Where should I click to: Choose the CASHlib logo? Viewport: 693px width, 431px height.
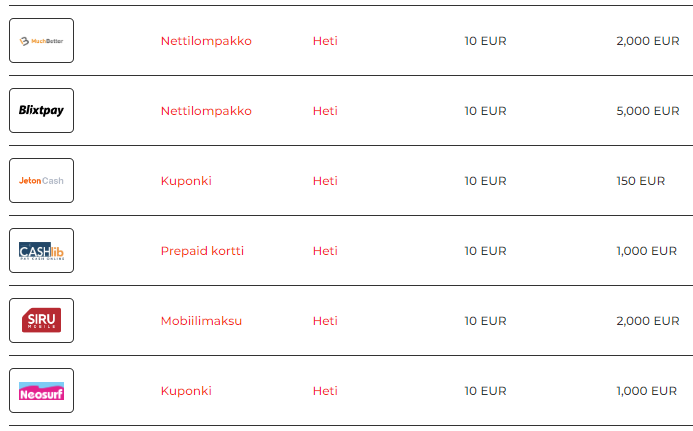click(42, 251)
